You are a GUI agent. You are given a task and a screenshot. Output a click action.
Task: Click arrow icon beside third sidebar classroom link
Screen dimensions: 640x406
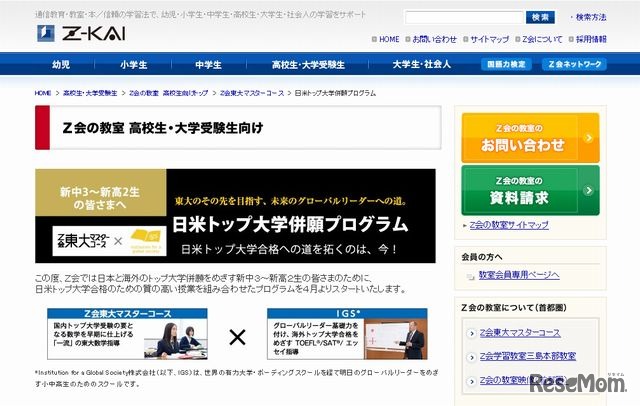pos(471,381)
